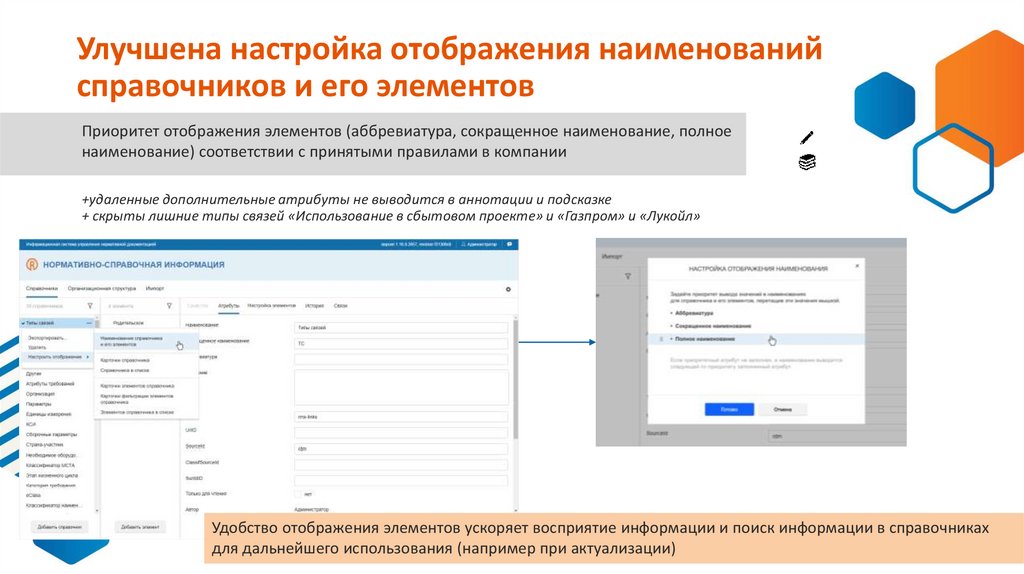Image resolution: width=1024 pixels, height=574 pixels.
Task: Choose Наименование справочника и его элементов
Action: pyautogui.click(x=145, y=341)
